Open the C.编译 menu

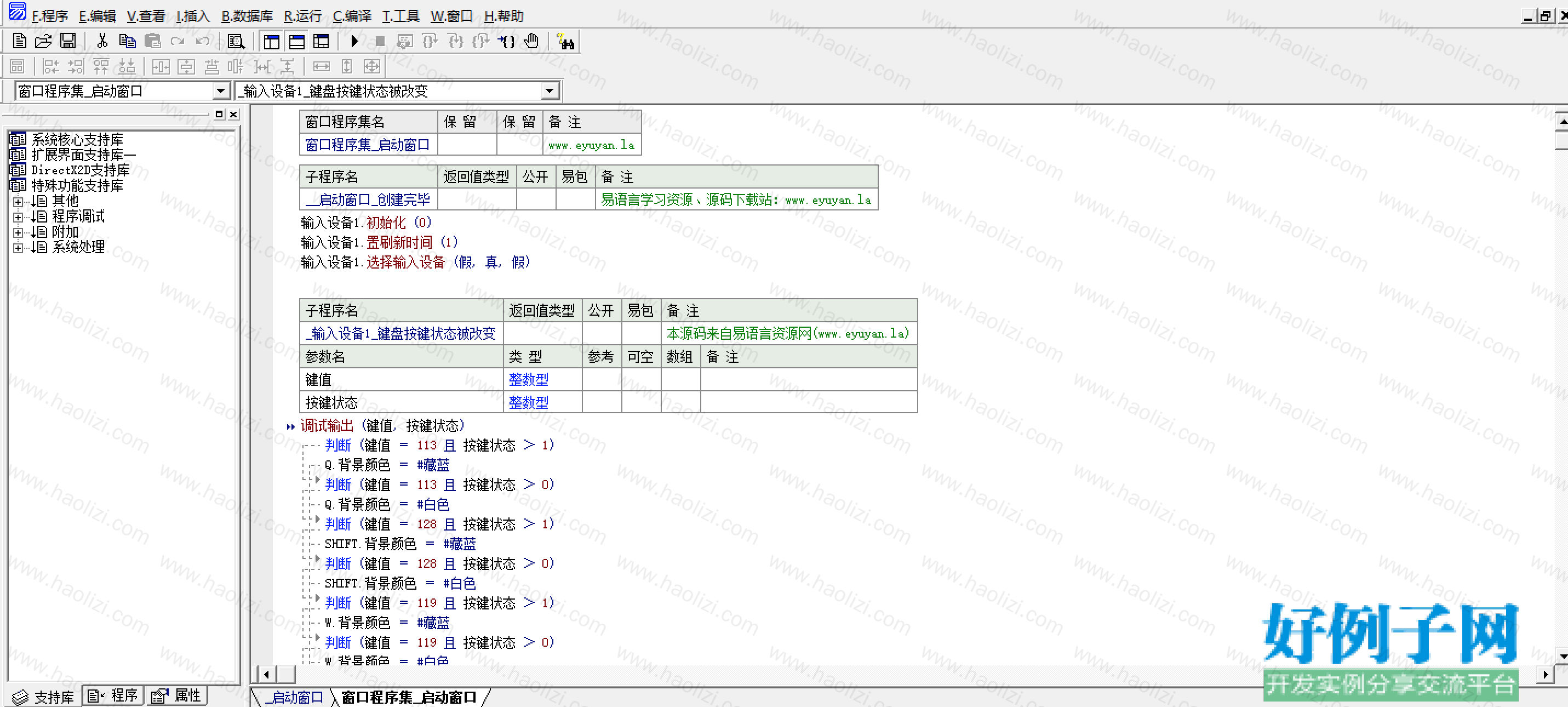[x=352, y=16]
